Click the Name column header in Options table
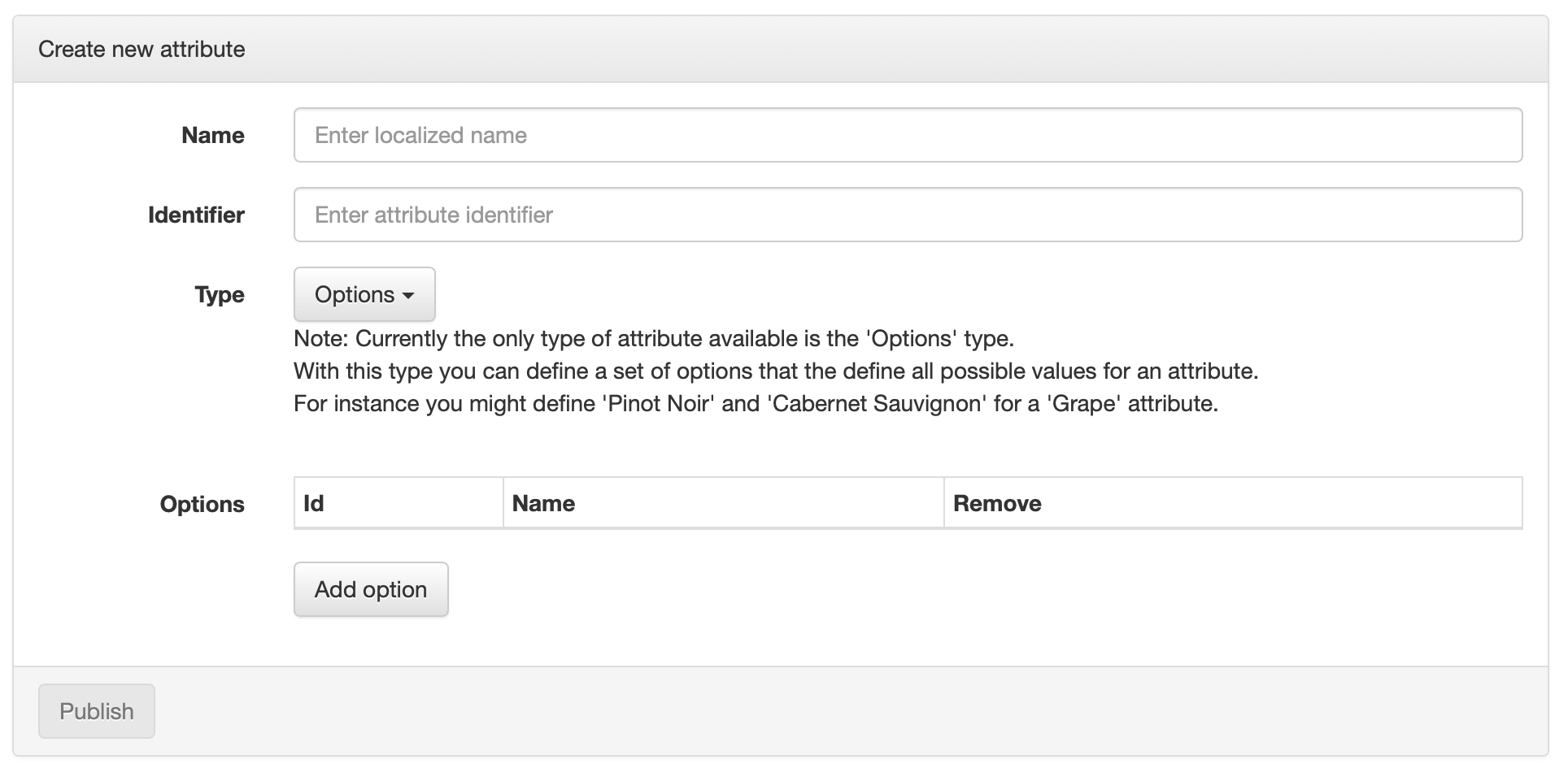 [543, 504]
